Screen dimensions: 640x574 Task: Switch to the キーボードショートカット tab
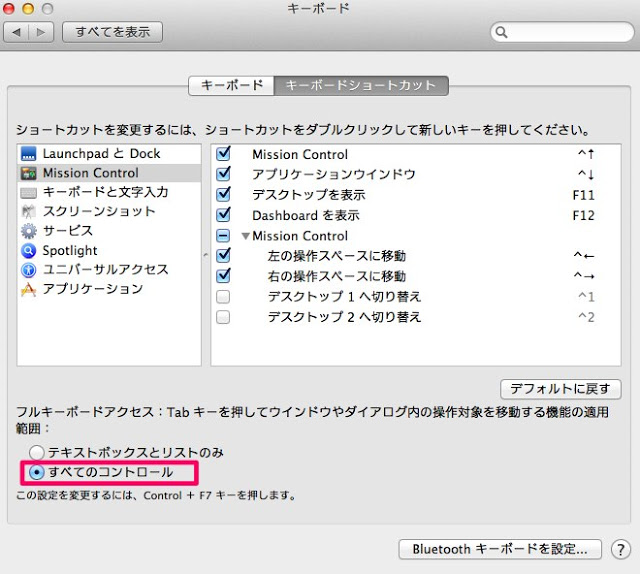coord(361,85)
